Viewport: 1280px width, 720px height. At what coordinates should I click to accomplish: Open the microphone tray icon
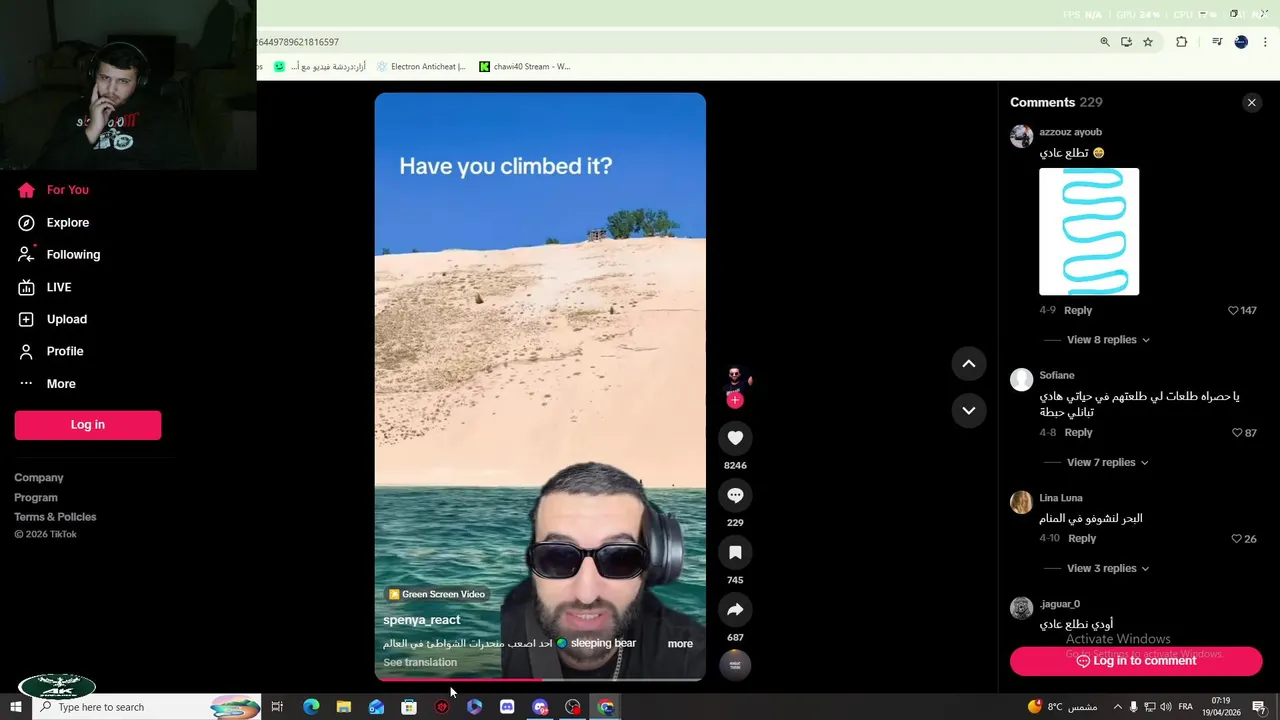coord(1133,707)
